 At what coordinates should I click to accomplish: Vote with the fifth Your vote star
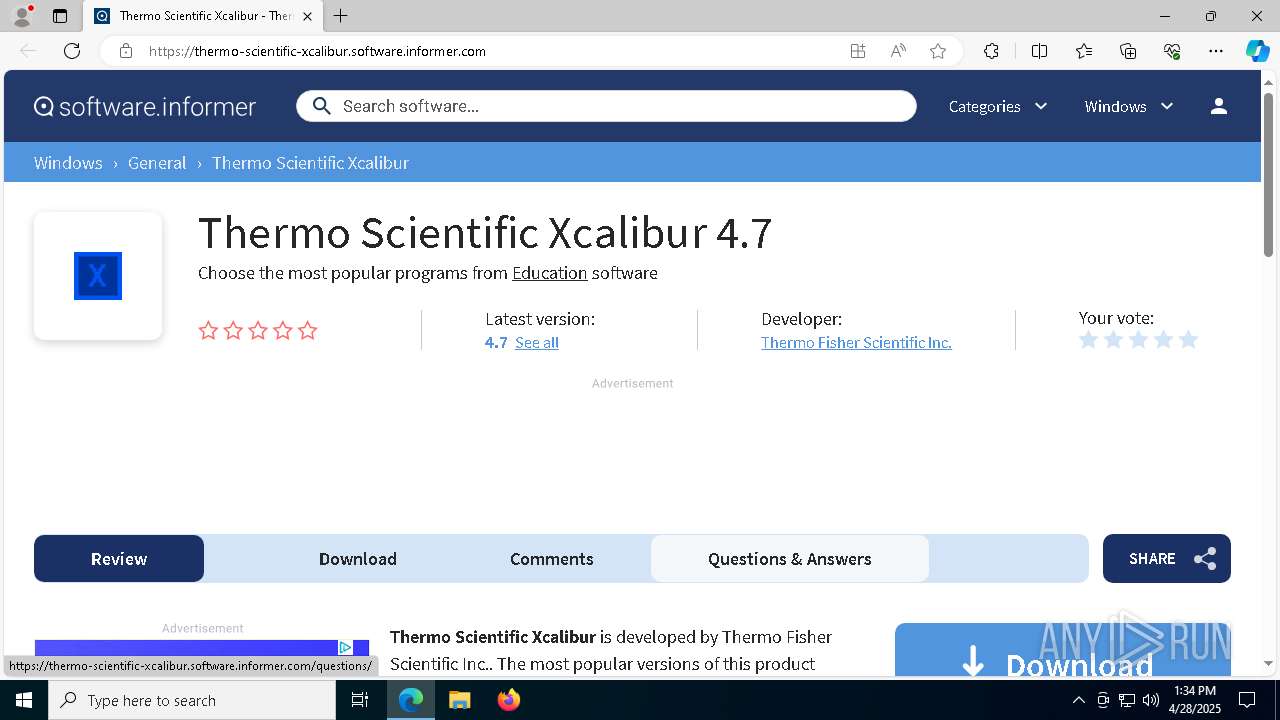(1188, 340)
